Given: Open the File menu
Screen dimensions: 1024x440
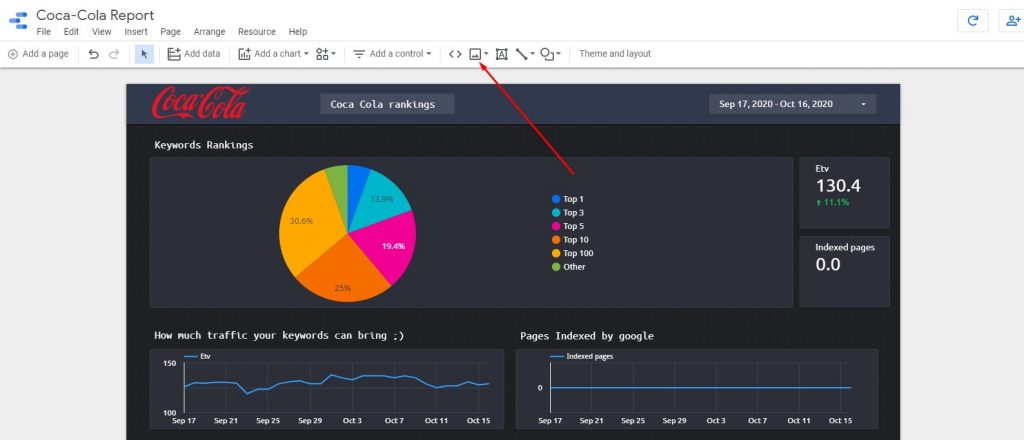Looking at the screenshot, I should coord(44,31).
